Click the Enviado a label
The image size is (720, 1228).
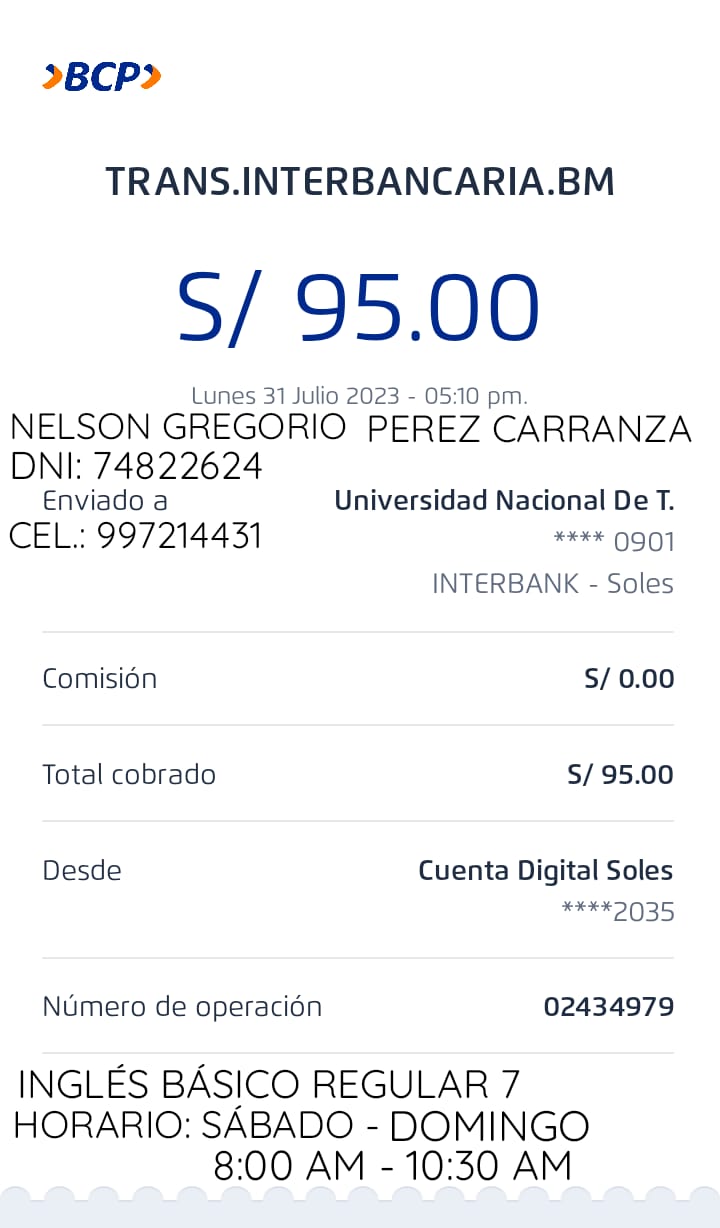point(105,500)
